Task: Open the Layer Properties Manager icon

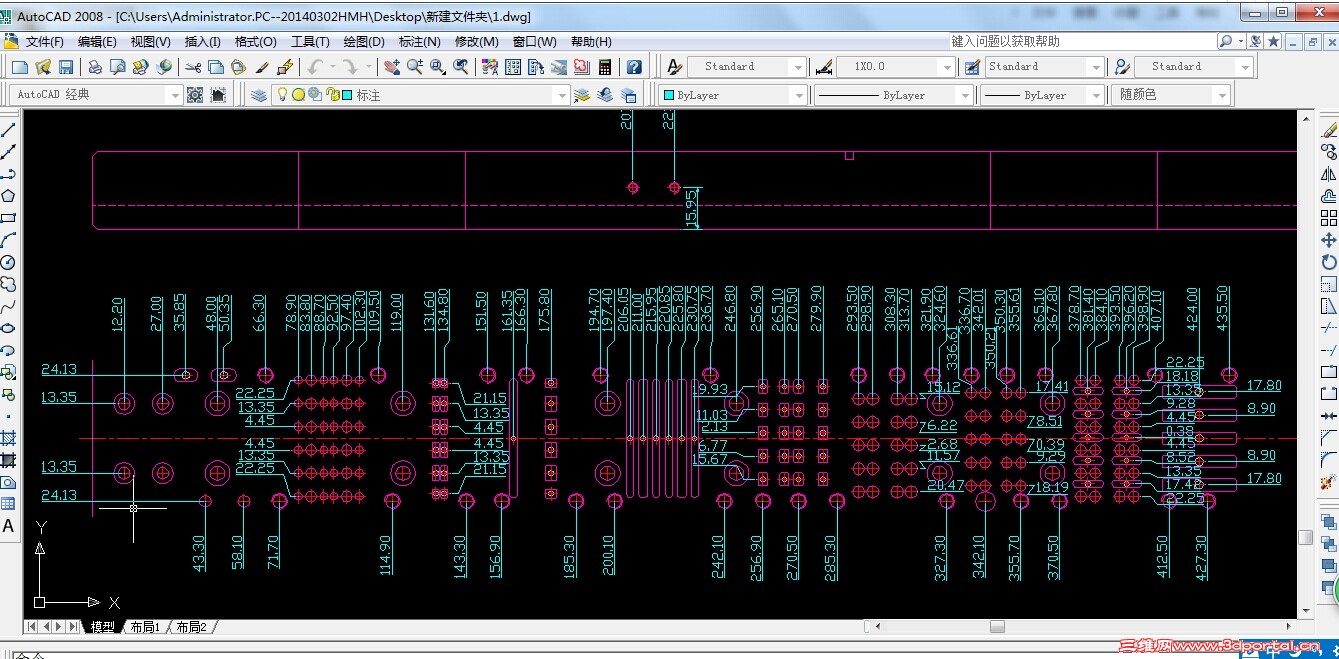Action: [x=259, y=95]
